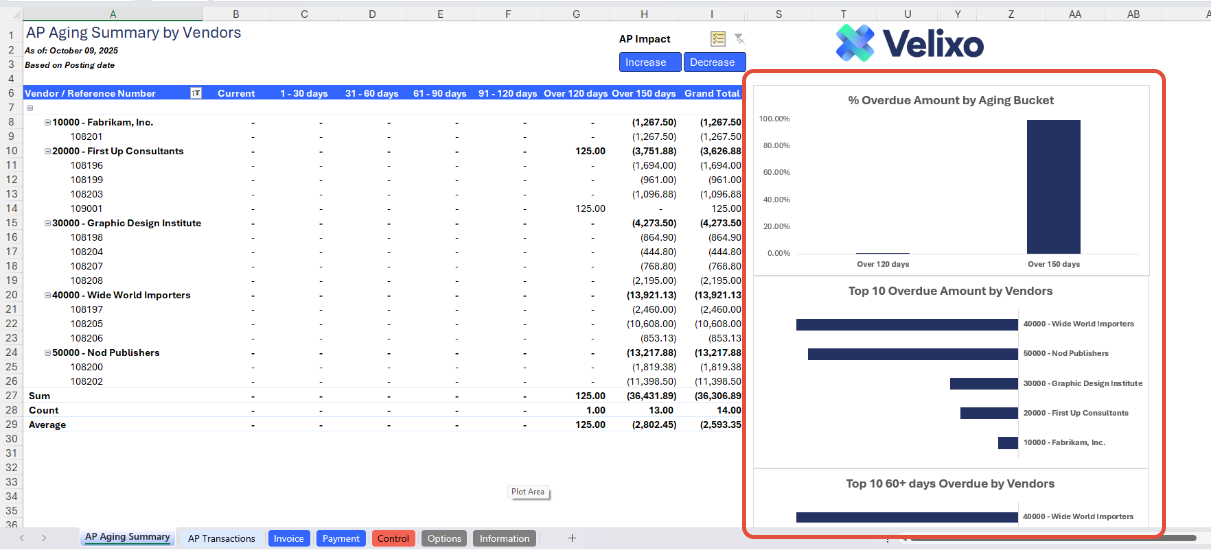Toggle multi-select in the AP Impact slicer
Viewport: 1211px width, 550px height.
point(718,39)
